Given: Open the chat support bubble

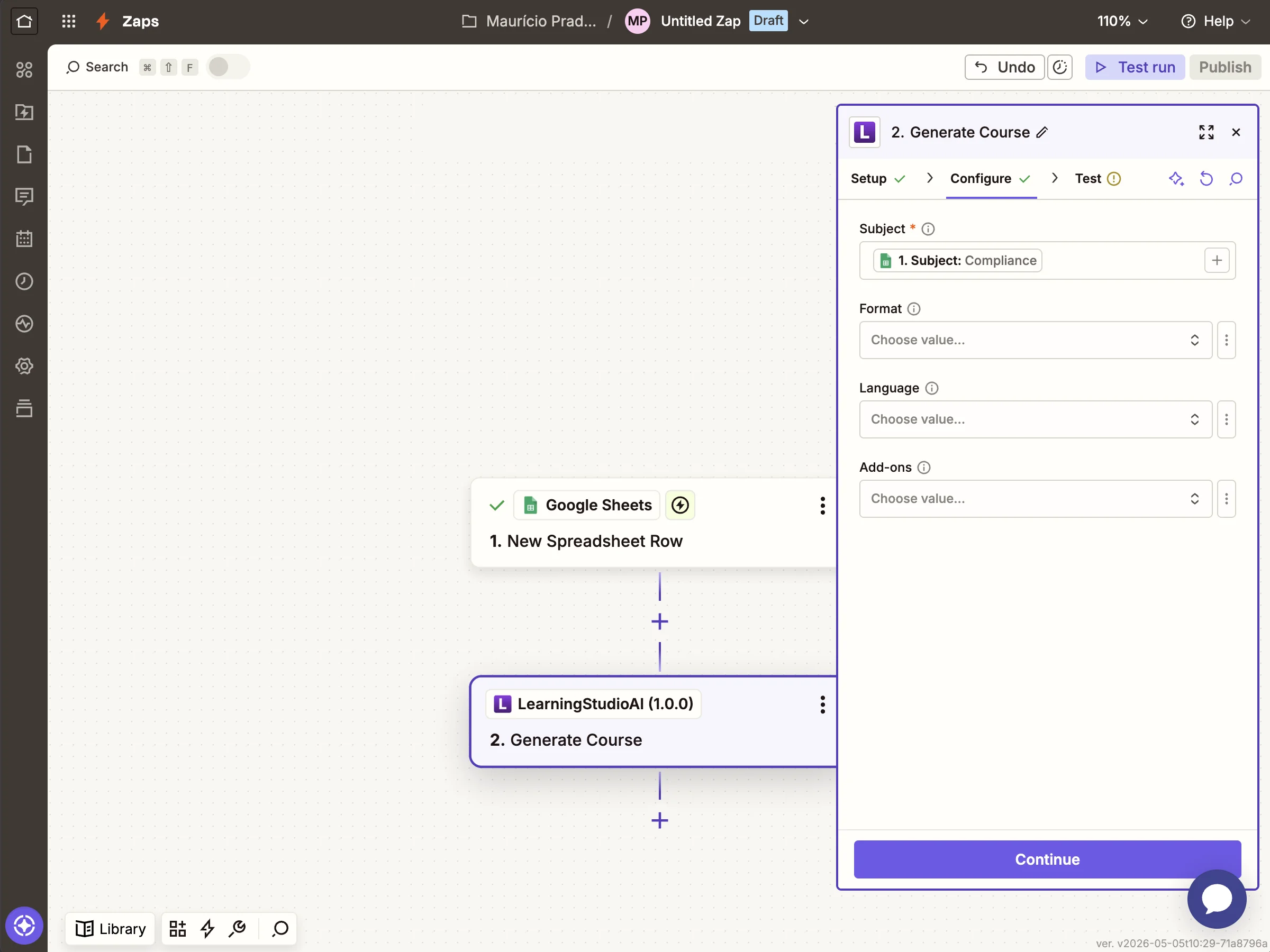Looking at the screenshot, I should 1216,899.
